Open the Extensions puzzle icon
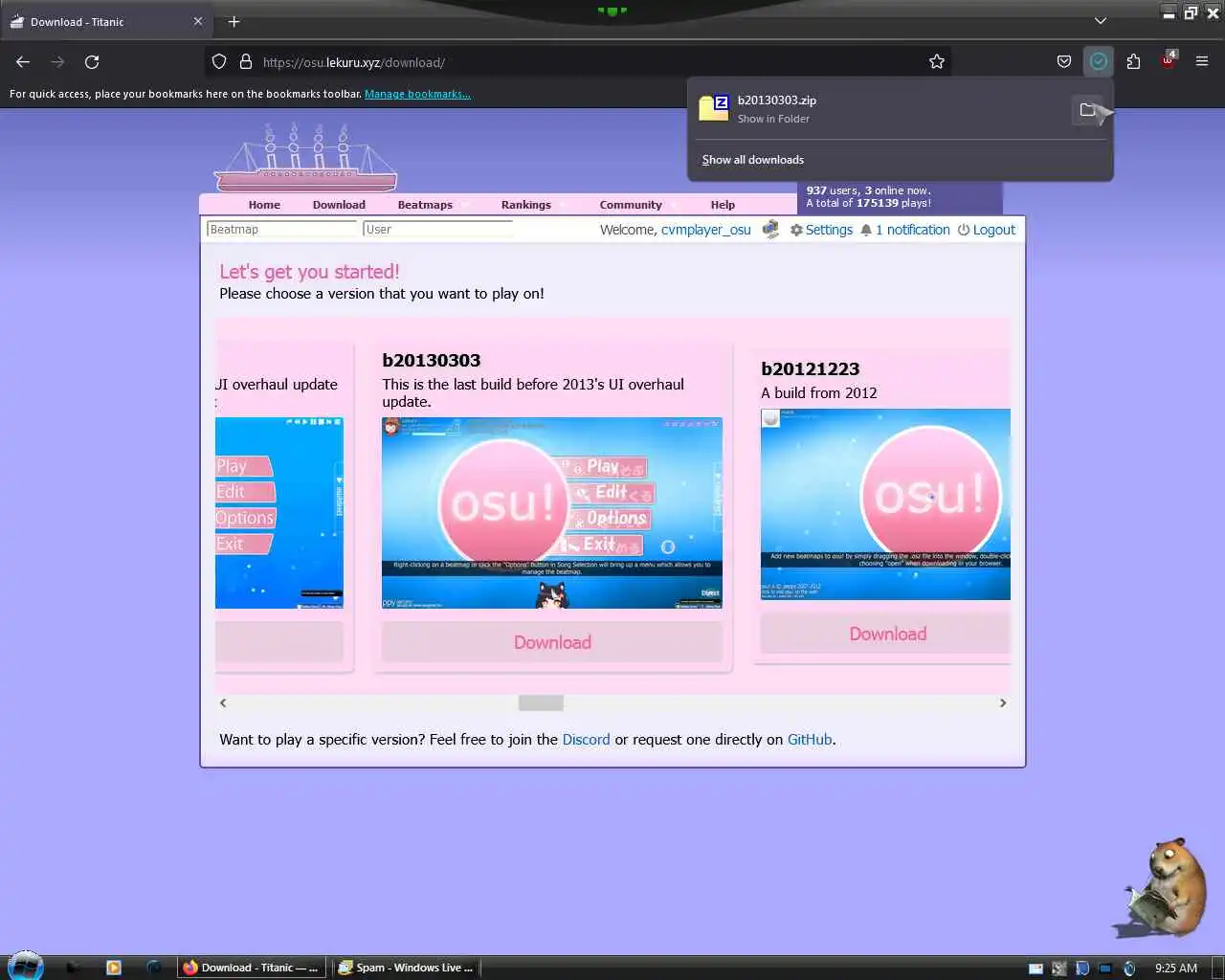 (x=1134, y=62)
